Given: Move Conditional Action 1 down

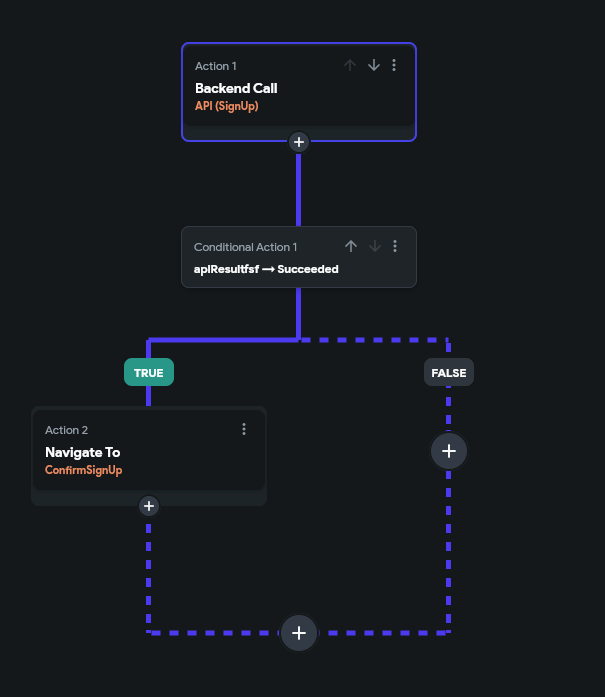Looking at the screenshot, I should point(375,246).
